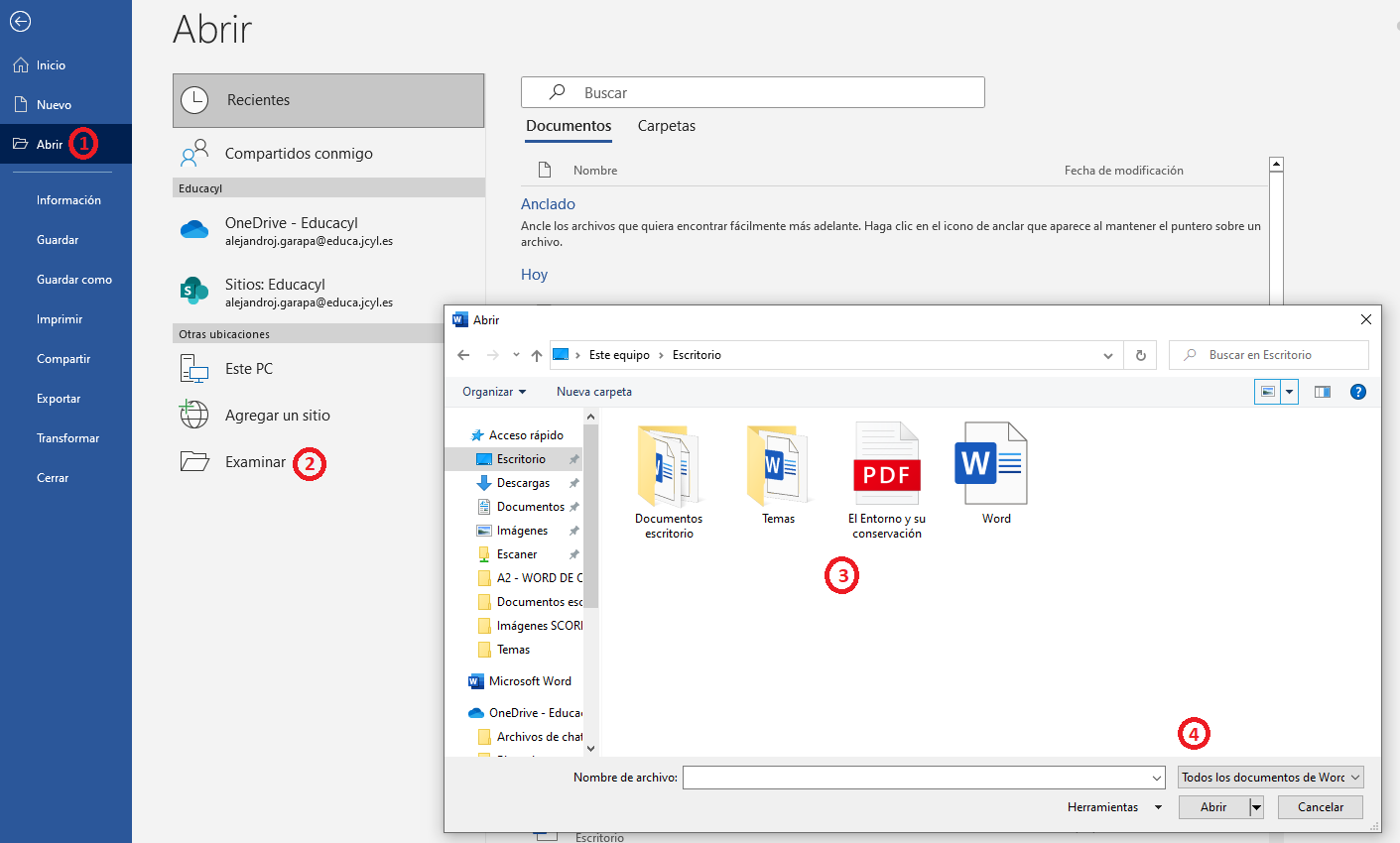The height and width of the screenshot is (843, 1400).
Task: Open the Compartir page
Action: pyautogui.click(x=65, y=359)
